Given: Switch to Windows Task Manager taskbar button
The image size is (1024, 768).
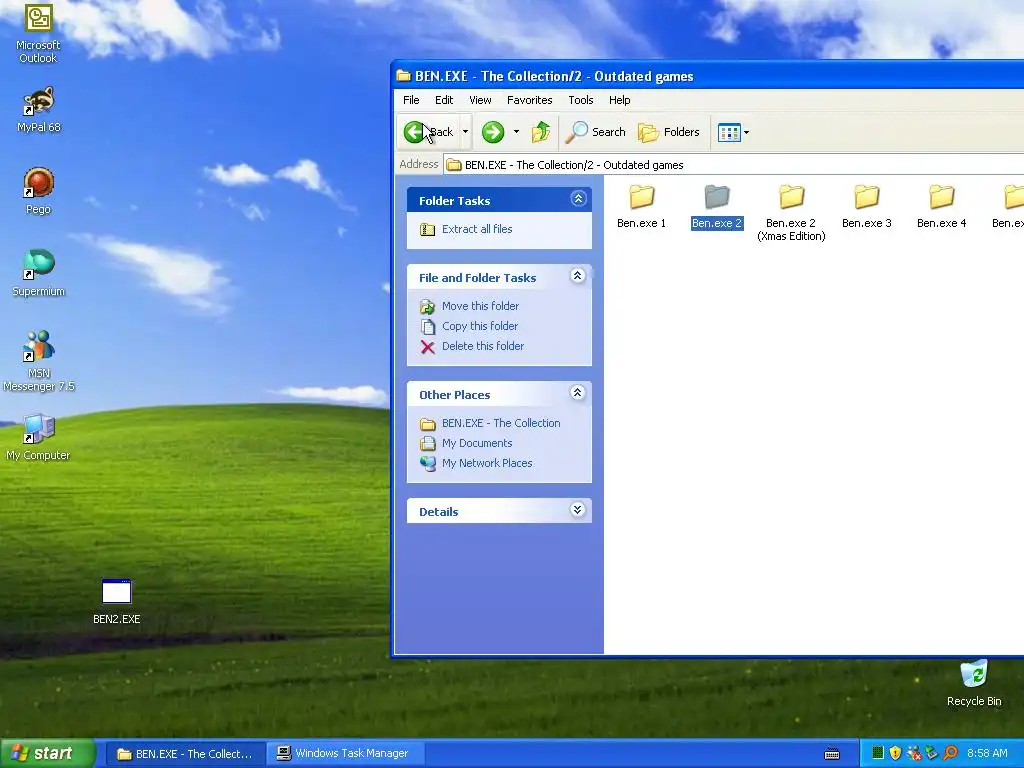Looking at the screenshot, I should pos(345,754).
